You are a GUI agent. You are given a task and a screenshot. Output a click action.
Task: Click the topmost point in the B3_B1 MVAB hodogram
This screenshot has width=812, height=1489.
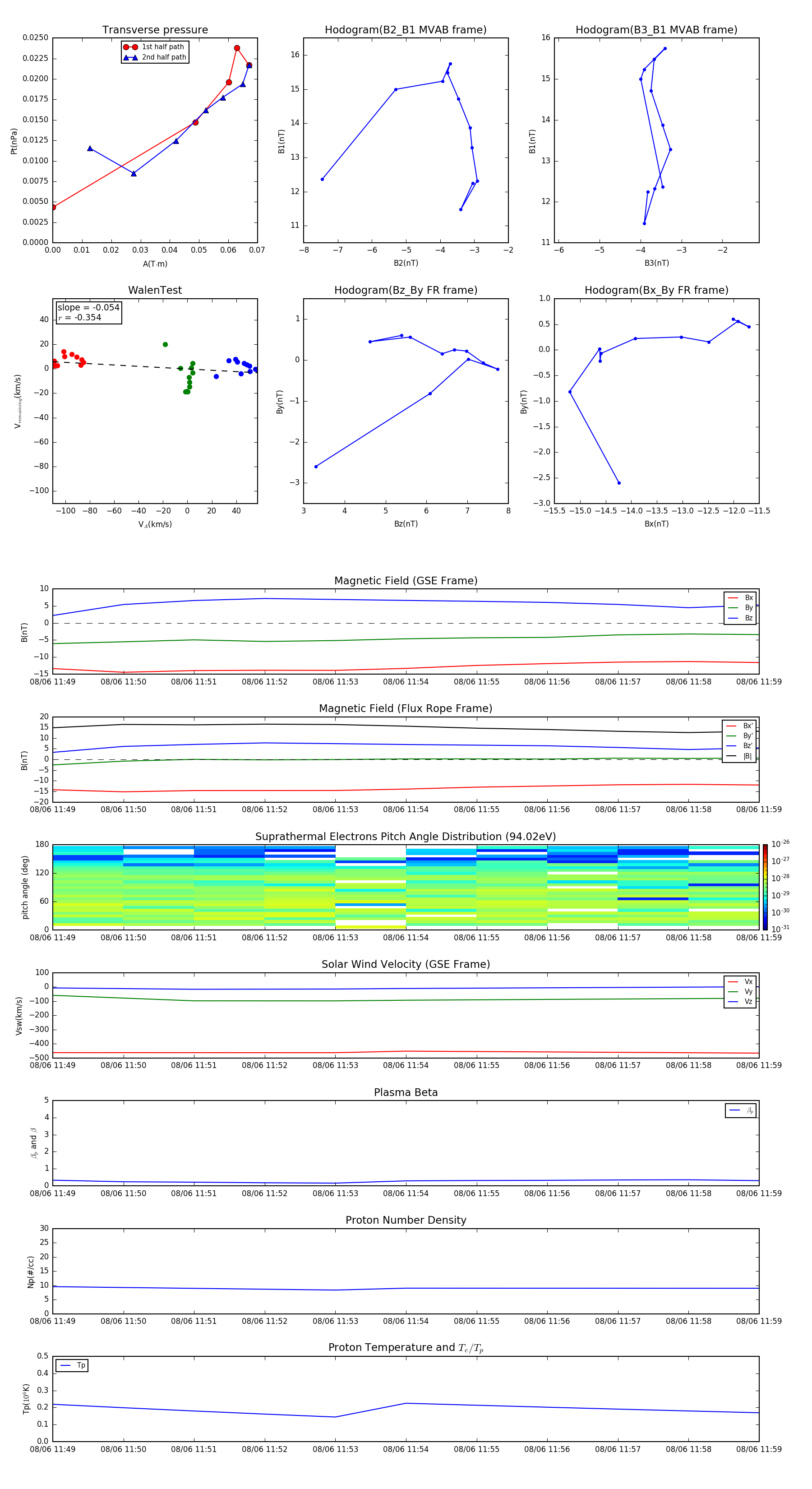coord(665,49)
